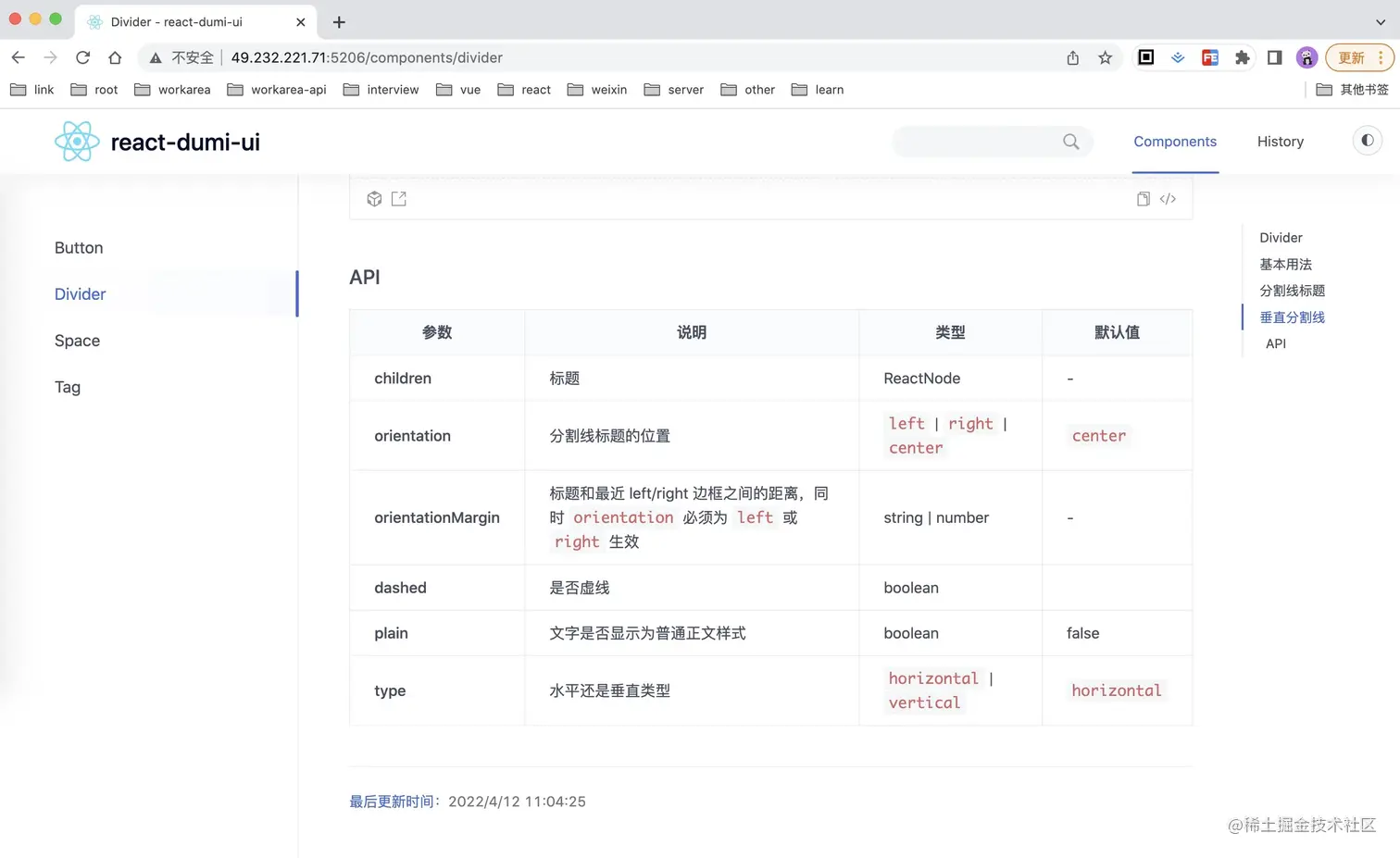The height and width of the screenshot is (858, 1400).
Task: Focus the site search field
Action: [993, 142]
